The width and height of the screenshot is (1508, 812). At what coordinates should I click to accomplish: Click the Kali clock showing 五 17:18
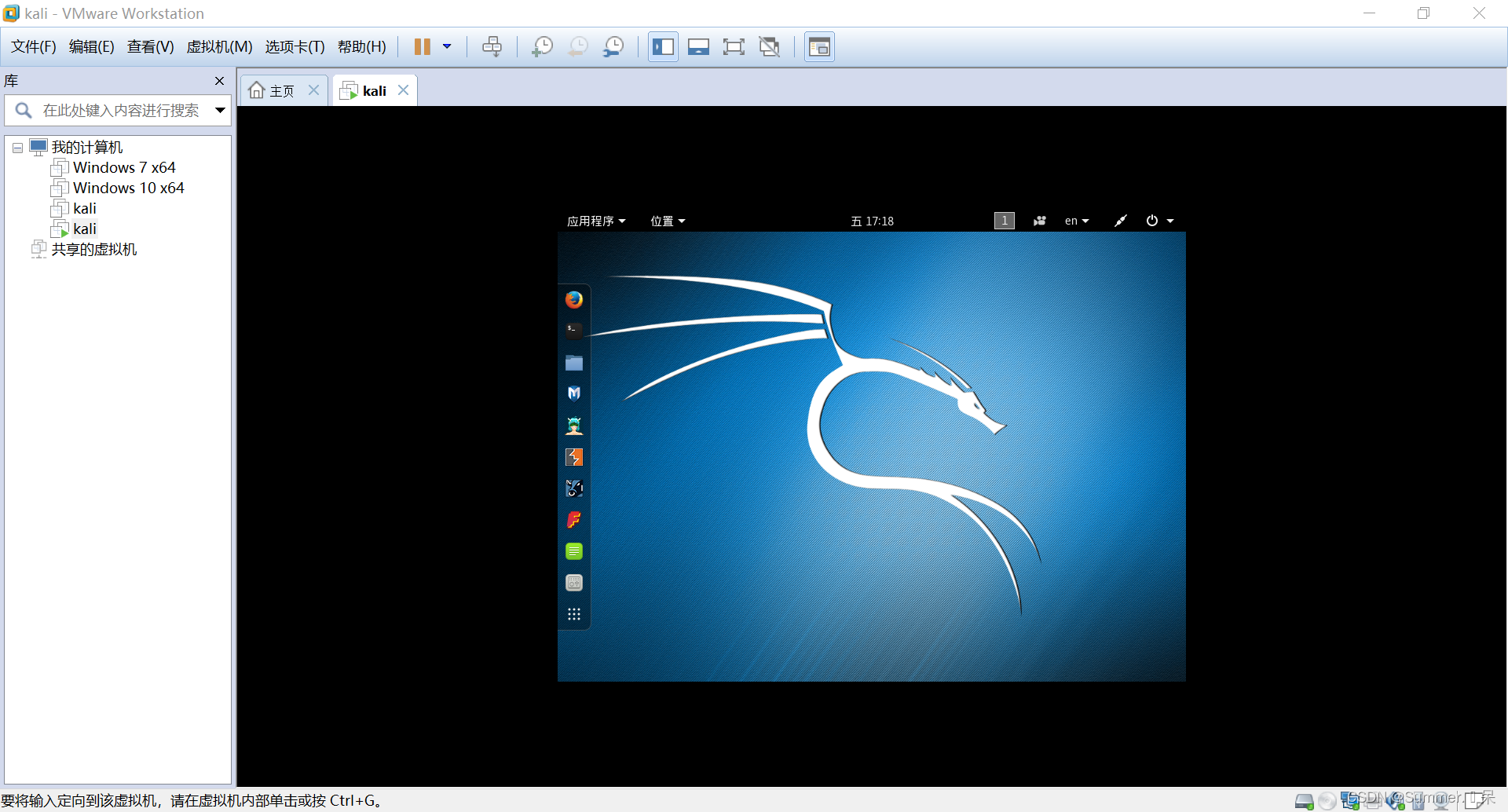(x=872, y=221)
